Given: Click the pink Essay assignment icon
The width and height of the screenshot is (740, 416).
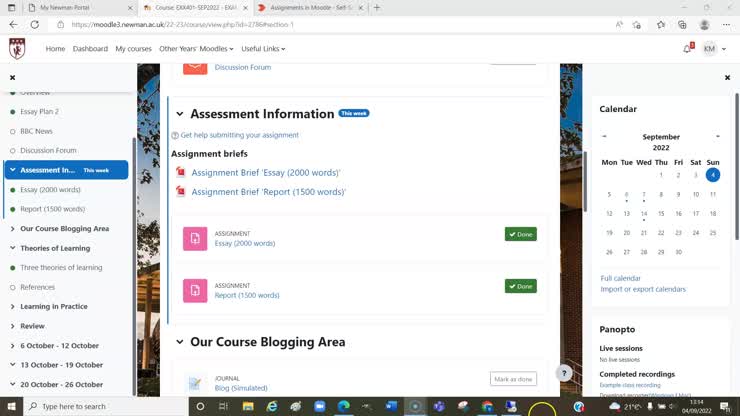Looking at the screenshot, I should point(195,238).
